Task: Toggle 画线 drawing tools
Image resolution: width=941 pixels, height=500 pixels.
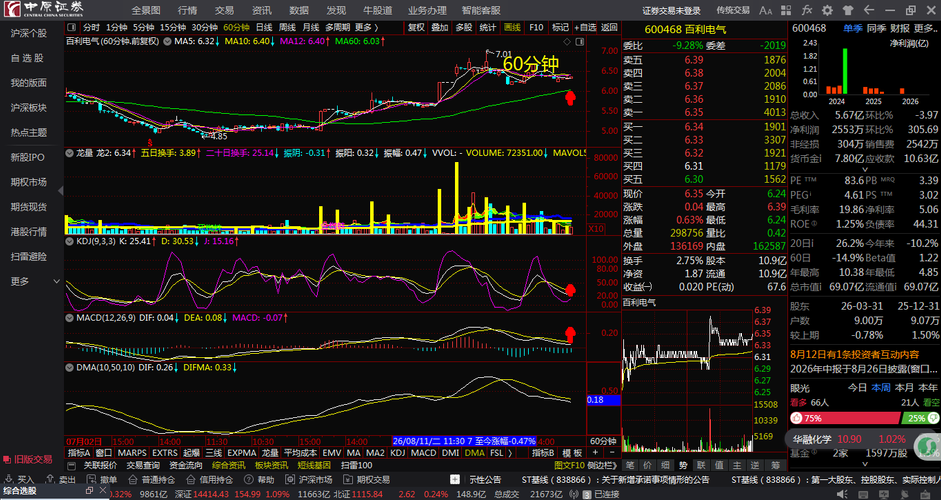Action: [512, 28]
